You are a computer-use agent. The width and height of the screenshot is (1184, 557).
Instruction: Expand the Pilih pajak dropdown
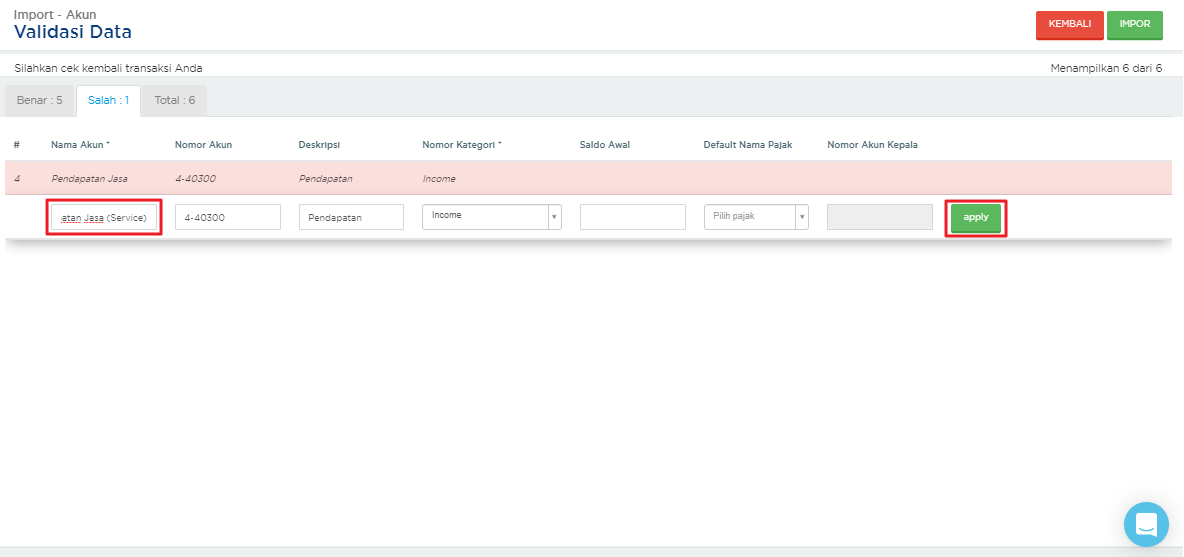tap(756, 217)
